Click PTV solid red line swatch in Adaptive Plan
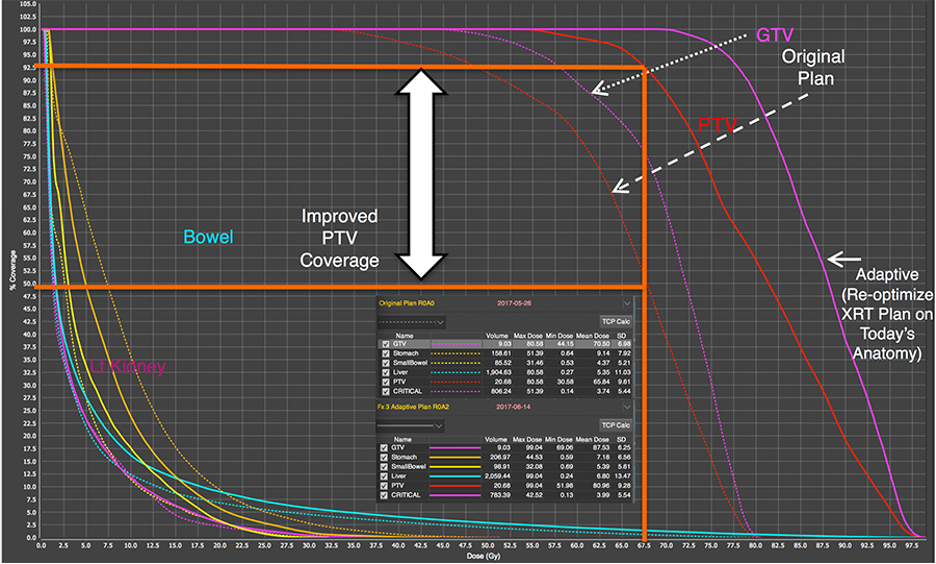 [455, 486]
